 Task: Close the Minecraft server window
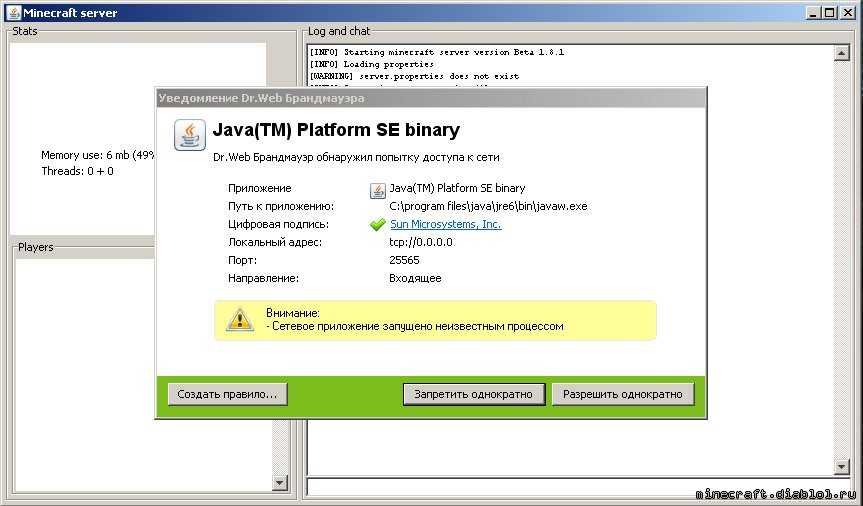pos(845,13)
